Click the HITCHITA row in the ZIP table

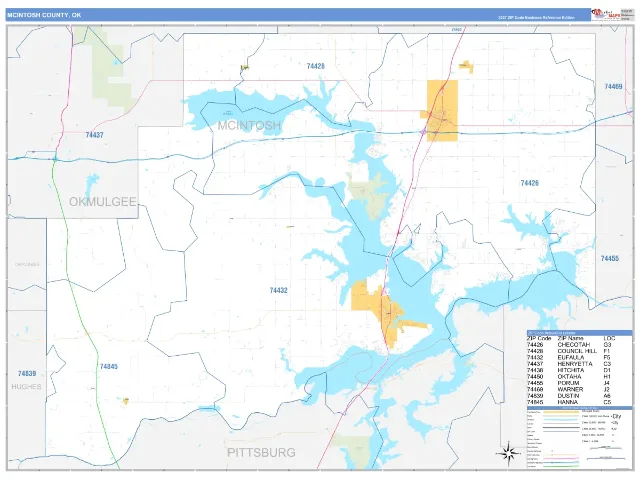pyautogui.click(x=579, y=370)
